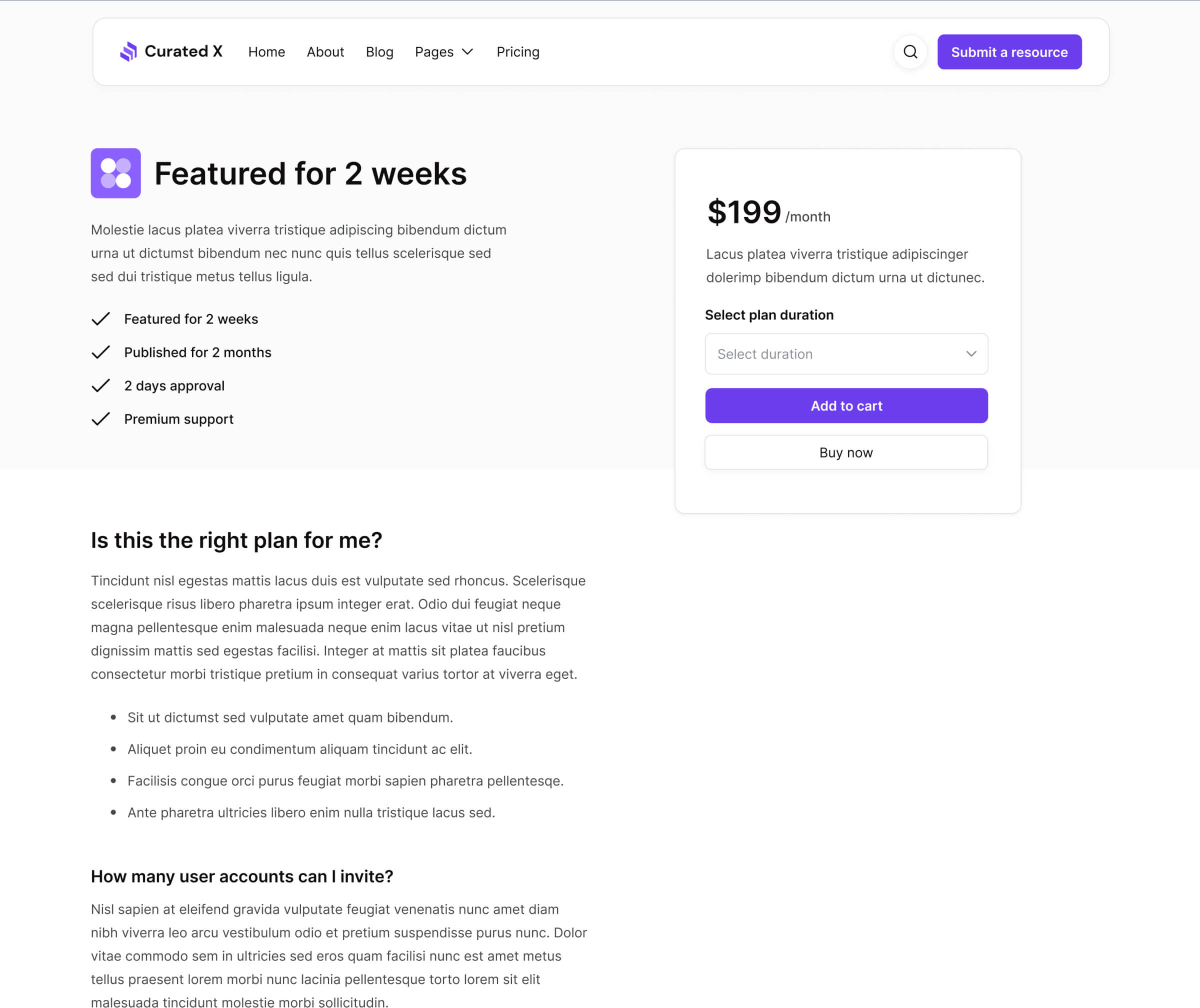Viewport: 1200px width, 1008px height.
Task: Click the Curated X logo icon
Action: [128, 51]
